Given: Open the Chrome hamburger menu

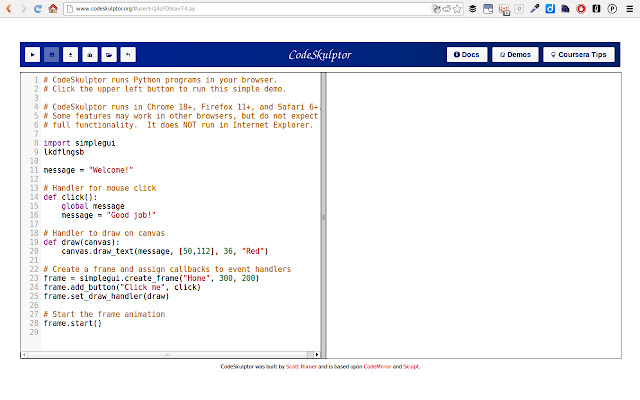Looking at the screenshot, I should [x=630, y=9].
